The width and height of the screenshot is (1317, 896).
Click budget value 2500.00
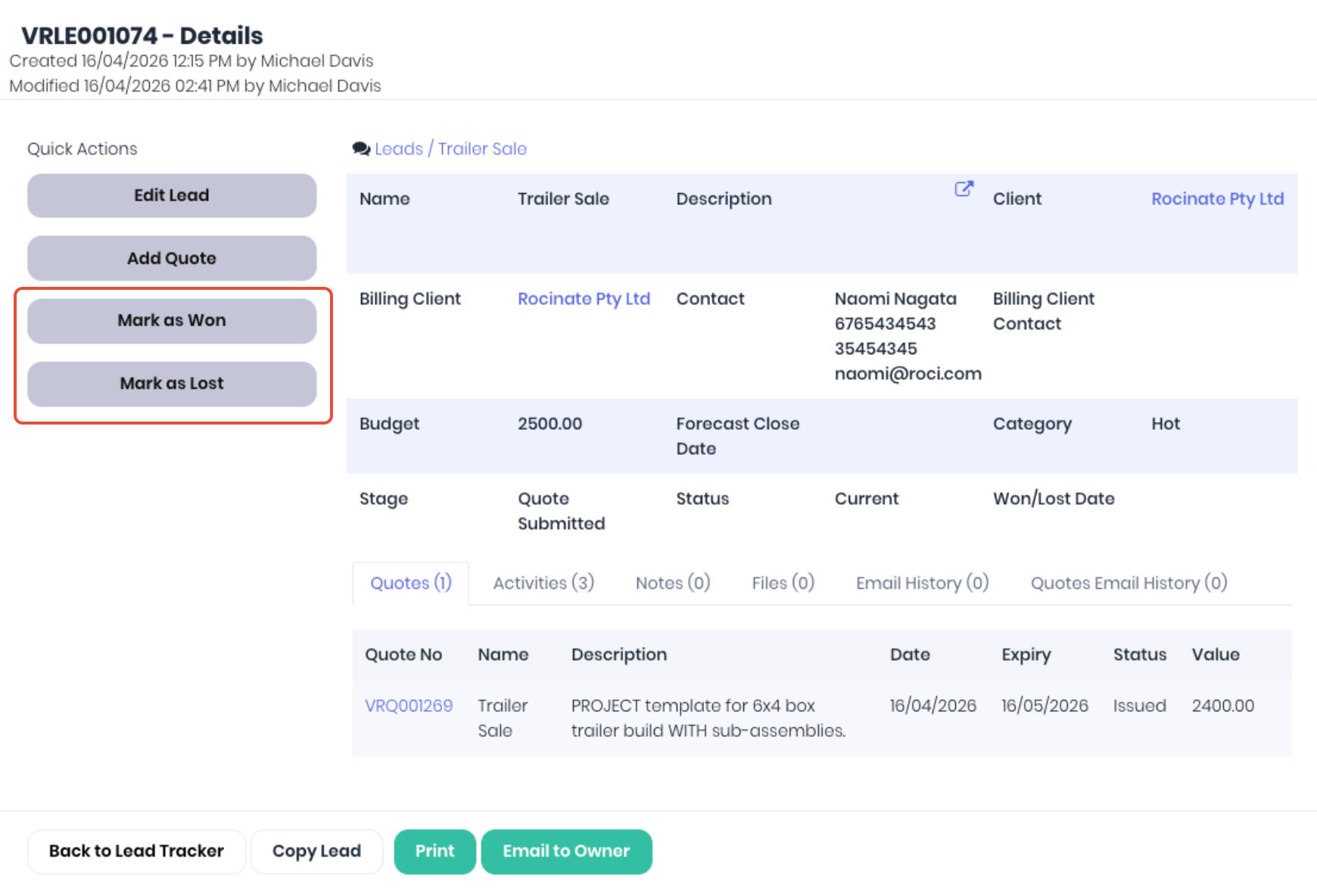[550, 424]
